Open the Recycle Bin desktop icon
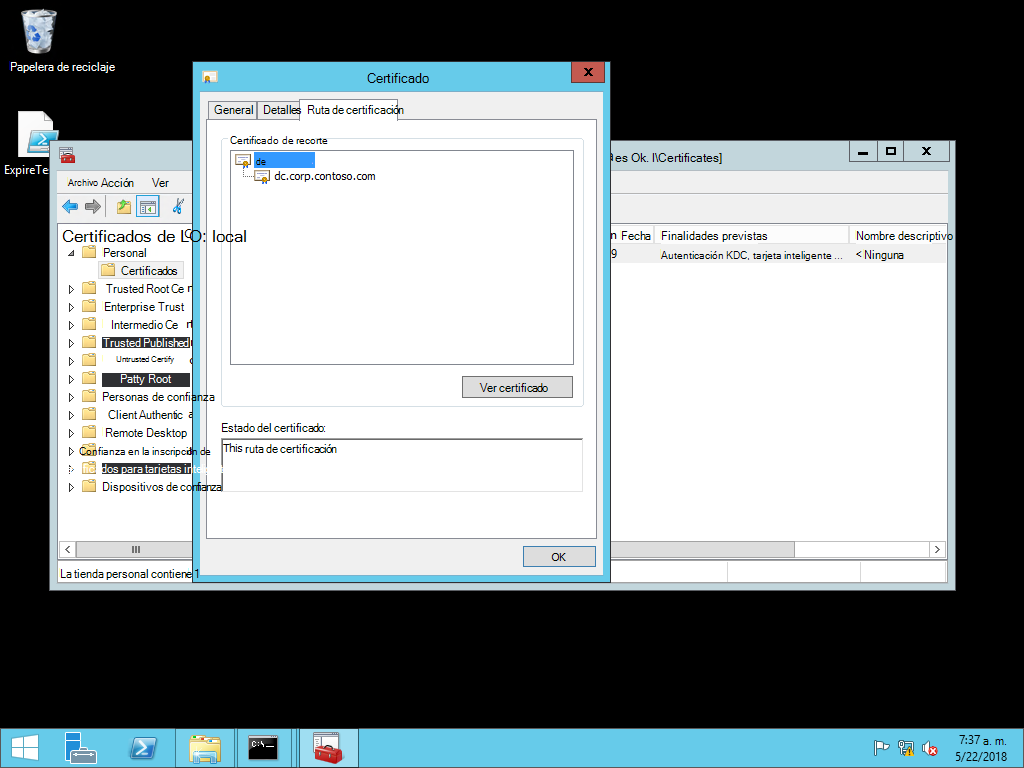 click(x=39, y=31)
